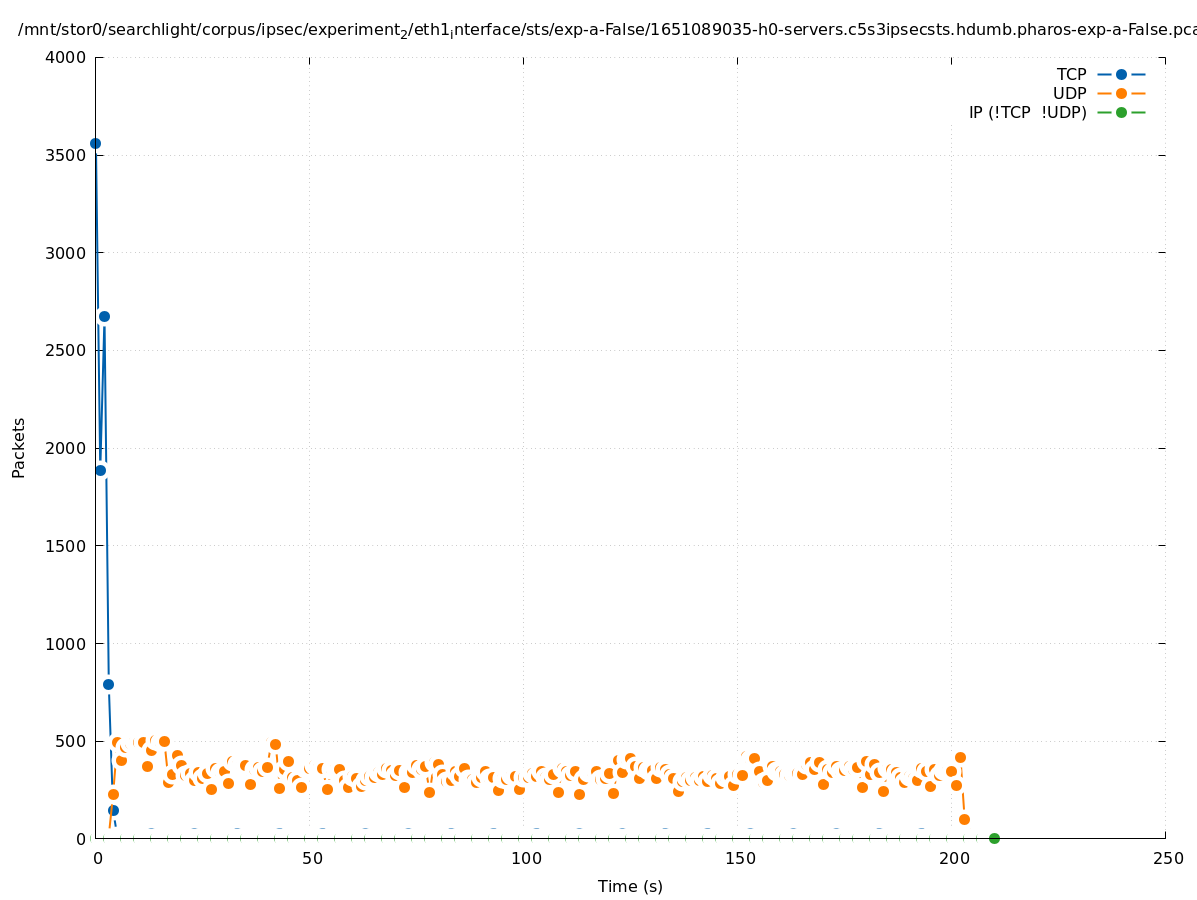This screenshot has height=900, width=1197.
Task: Click the 100 x-axis tick label
Action: (x=526, y=858)
